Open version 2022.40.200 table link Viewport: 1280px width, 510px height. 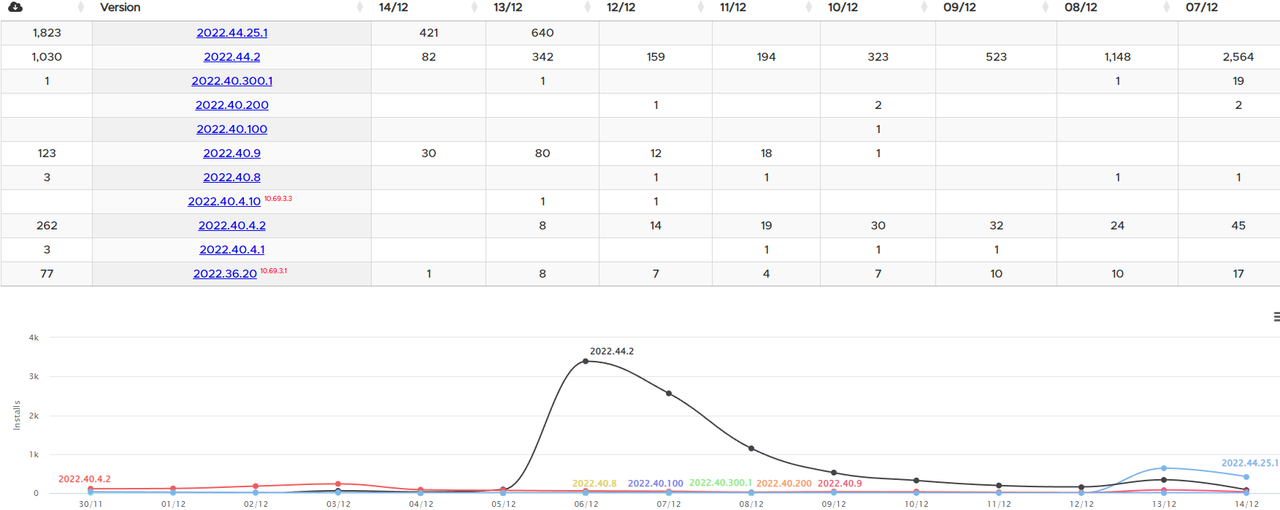tap(232, 105)
